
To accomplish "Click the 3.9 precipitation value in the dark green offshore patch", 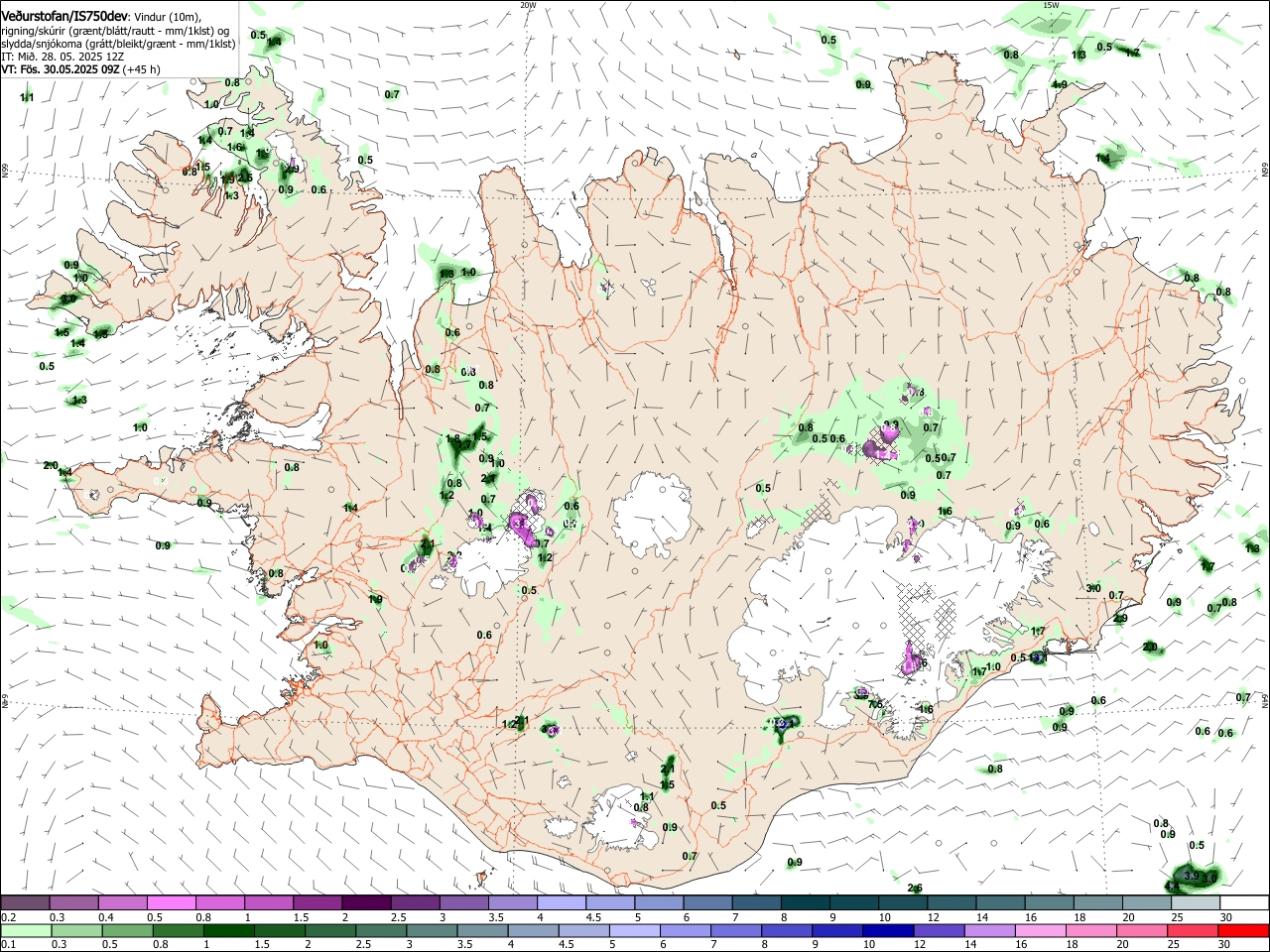I will 1192,878.
